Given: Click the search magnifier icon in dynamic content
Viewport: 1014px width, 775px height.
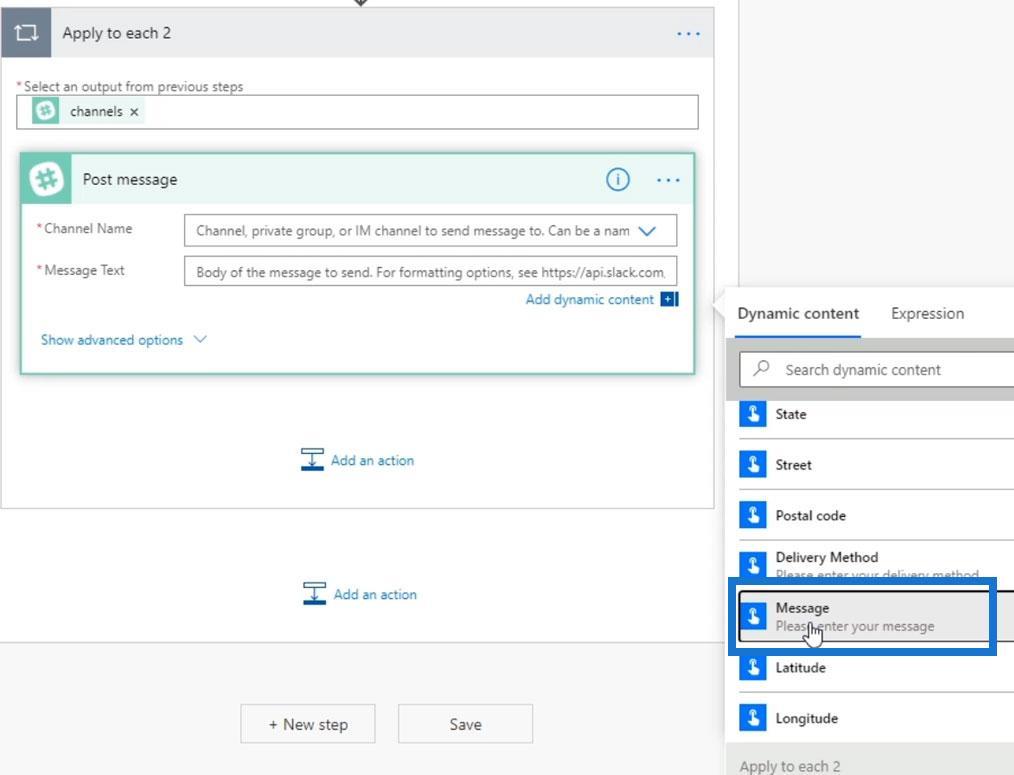Looking at the screenshot, I should [761, 369].
